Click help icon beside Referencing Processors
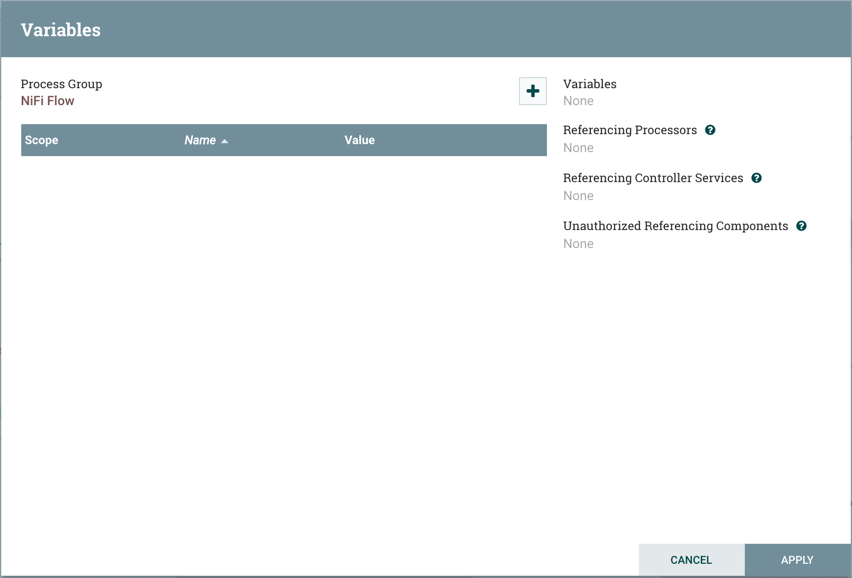Viewport: 852px width, 578px height. [x=710, y=130]
